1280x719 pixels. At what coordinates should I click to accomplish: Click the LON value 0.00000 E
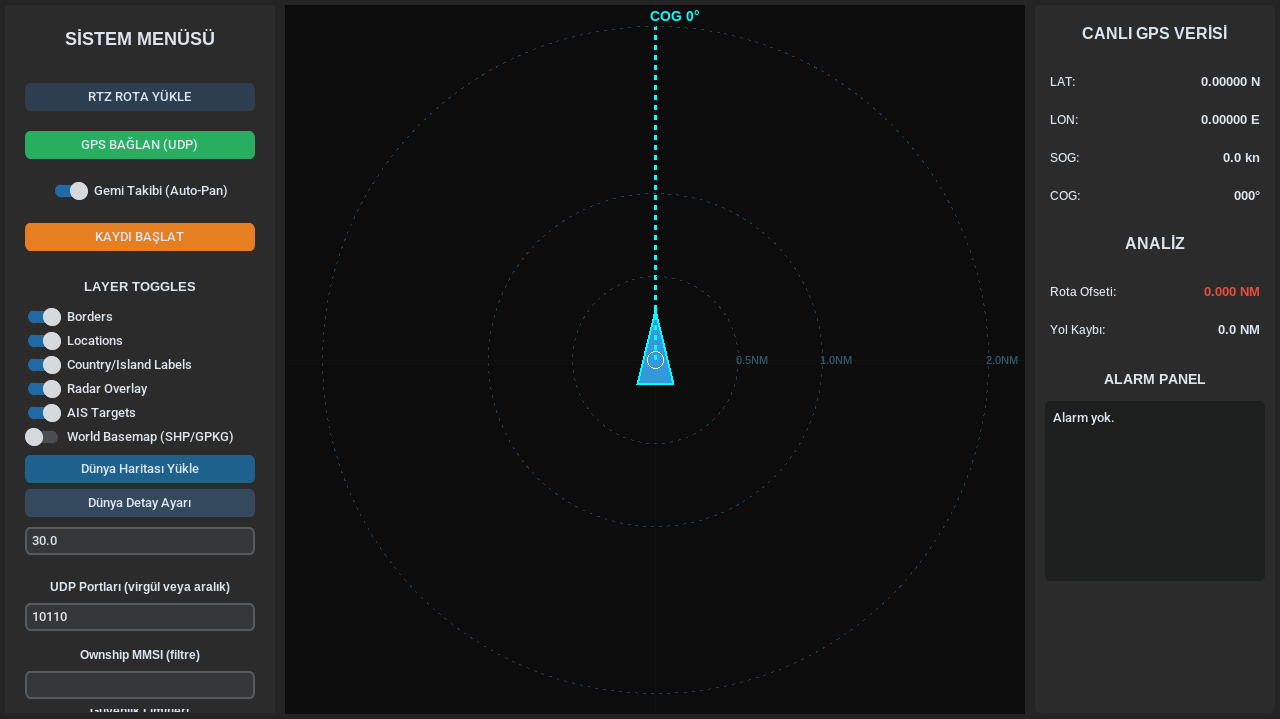(1230, 120)
